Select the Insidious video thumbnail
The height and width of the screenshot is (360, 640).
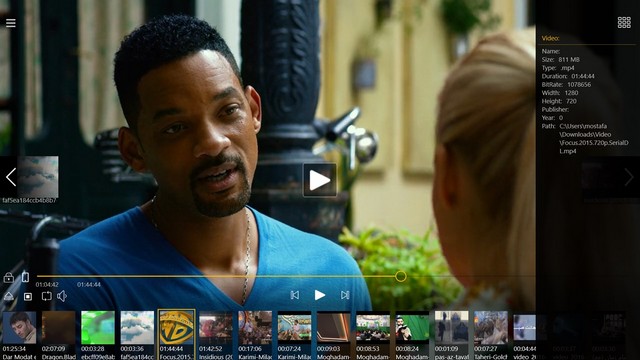click(216, 335)
